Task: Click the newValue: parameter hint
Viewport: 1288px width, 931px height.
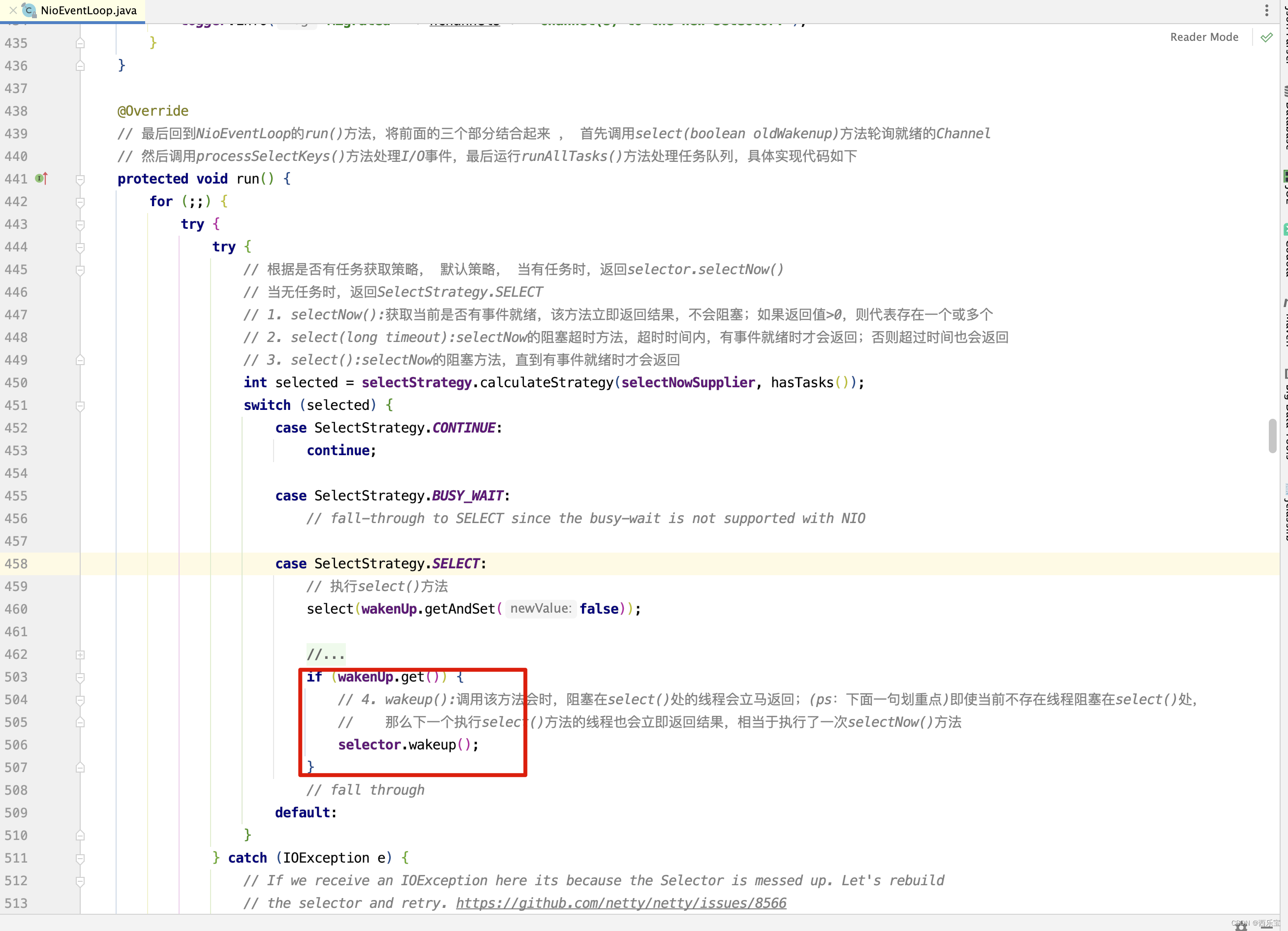Action: [540, 609]
